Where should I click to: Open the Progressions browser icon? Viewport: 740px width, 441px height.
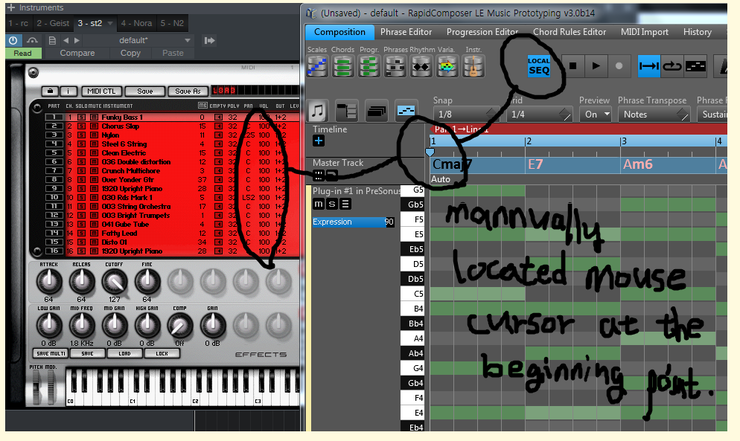(x=369, y=66)
